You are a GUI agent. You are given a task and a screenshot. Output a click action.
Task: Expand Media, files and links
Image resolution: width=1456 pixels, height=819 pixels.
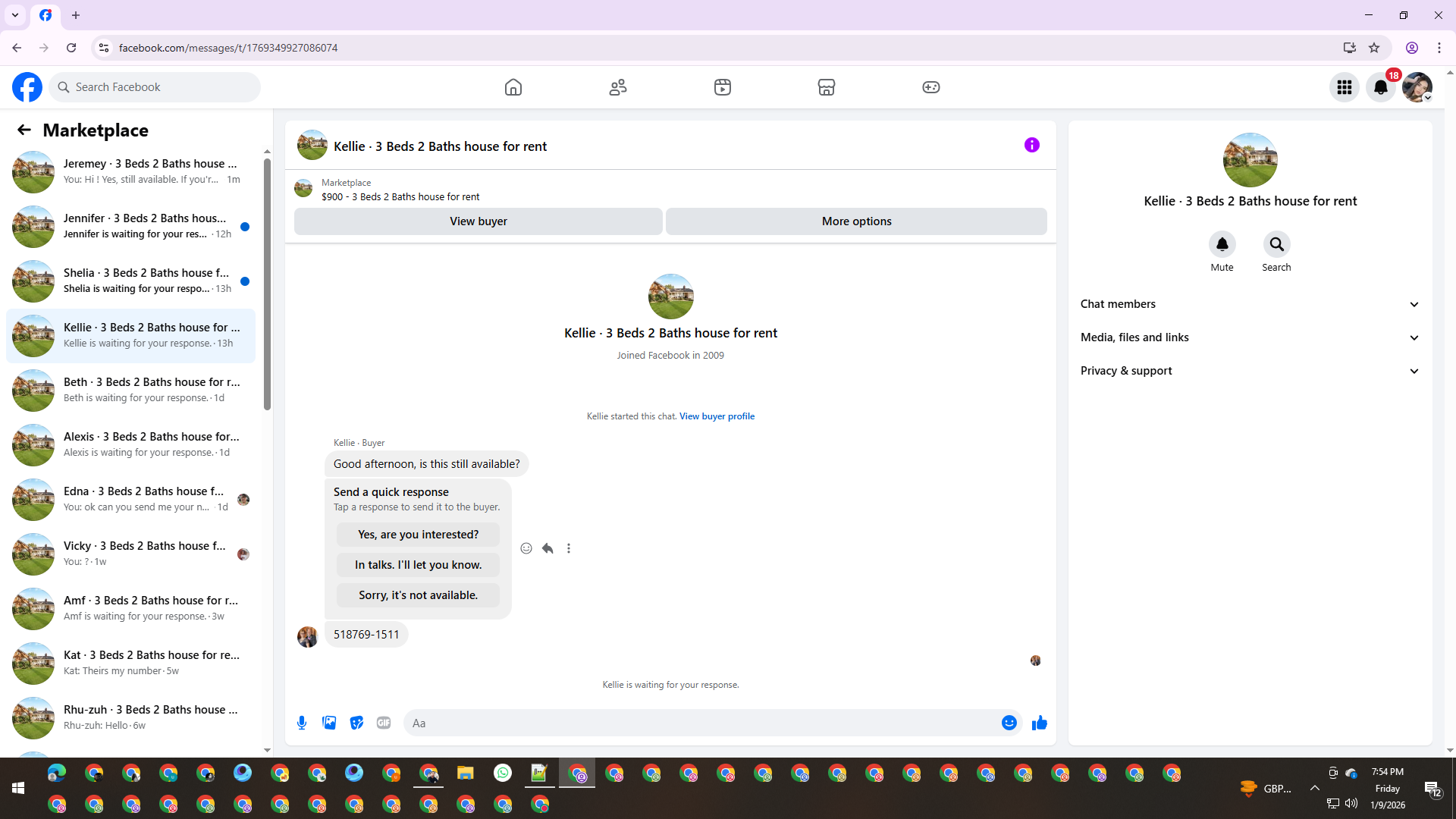click(x=1250, y=337)
